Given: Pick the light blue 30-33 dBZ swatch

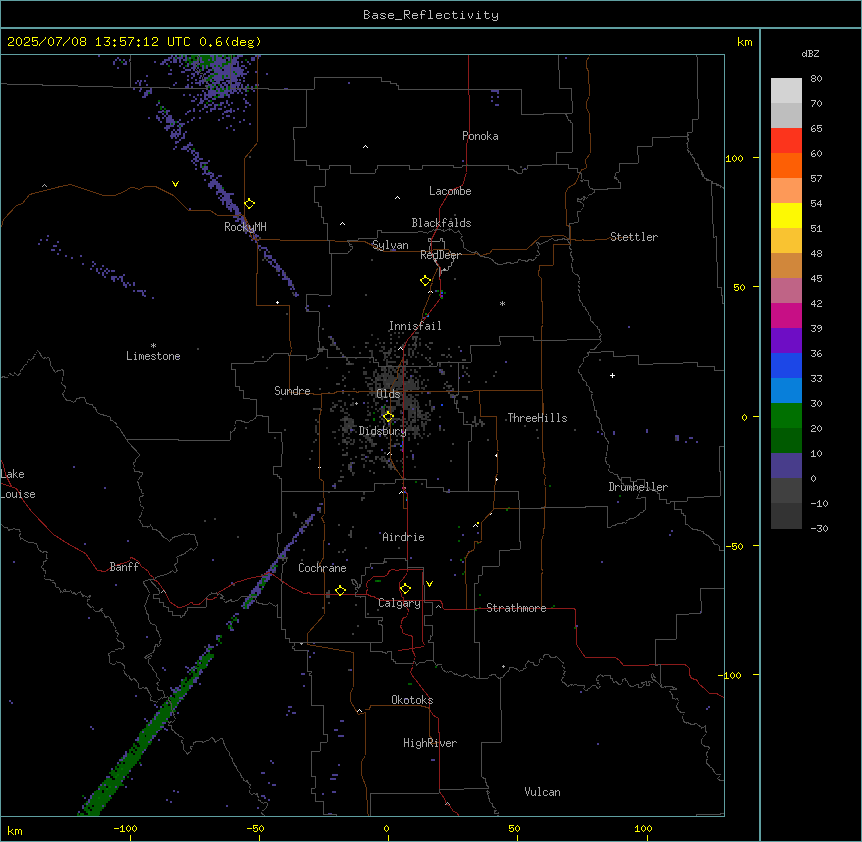Looking at the screenshot, I should 786,390.
